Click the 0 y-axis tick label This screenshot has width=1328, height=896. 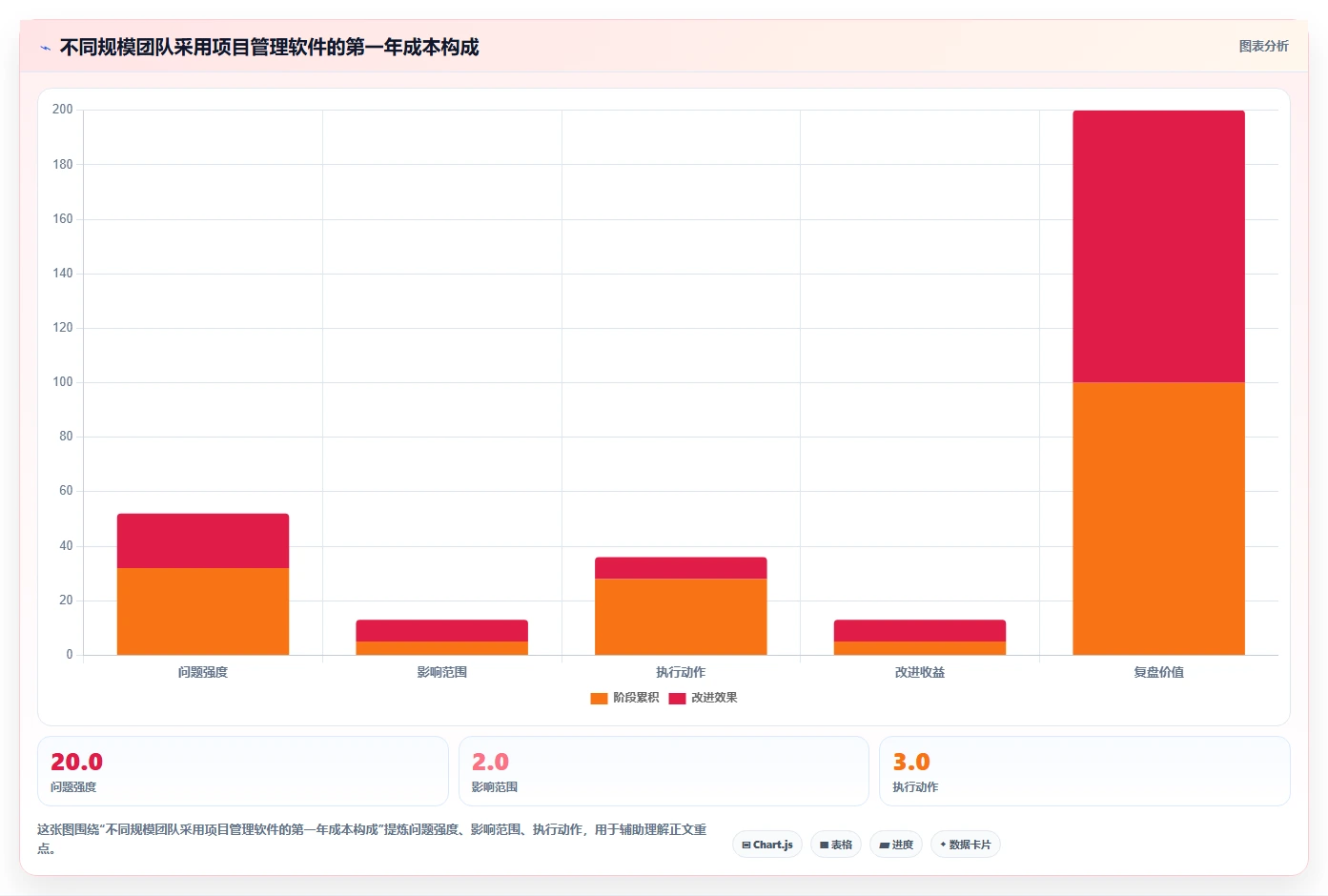tap(69, 654)
